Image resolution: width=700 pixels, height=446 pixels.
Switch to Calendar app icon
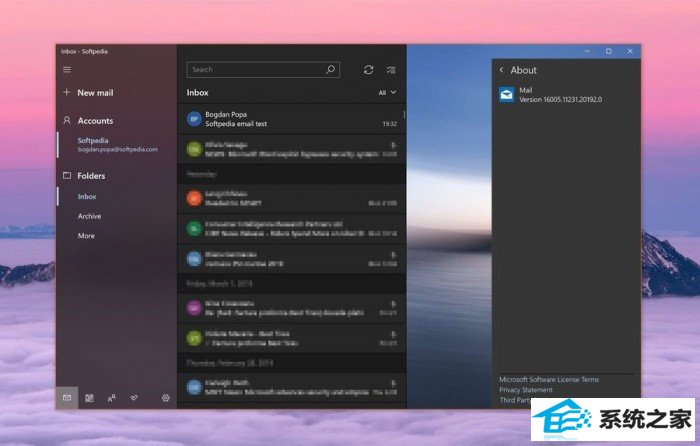(x=89, y=398)
